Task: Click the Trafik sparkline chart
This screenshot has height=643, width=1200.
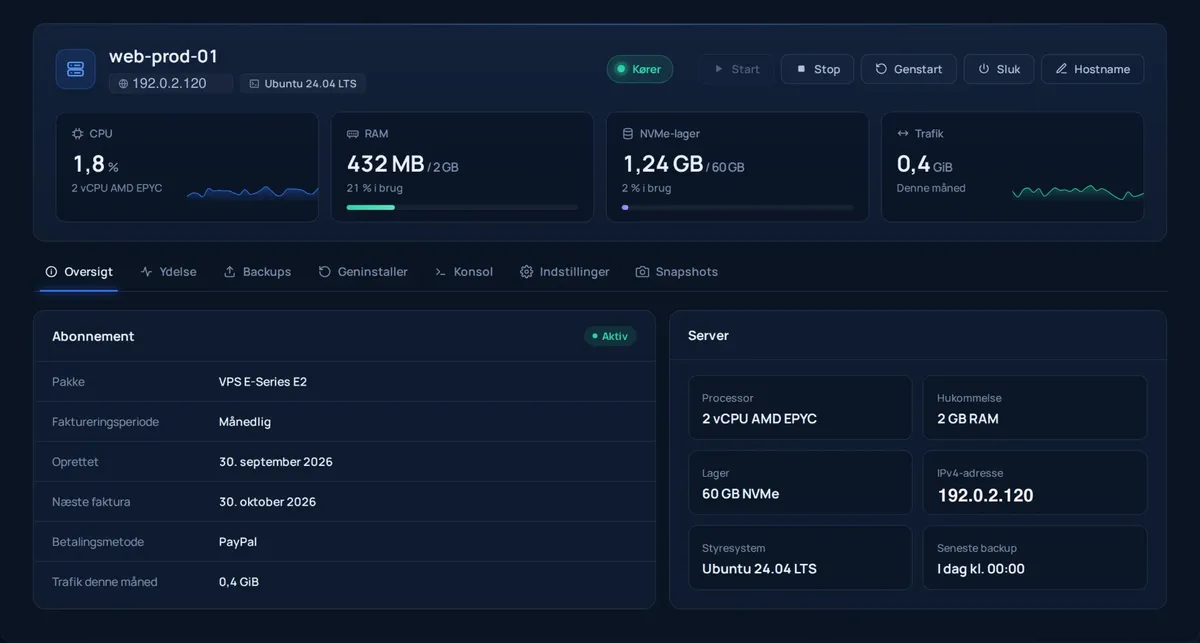Action: pos(1078,192)
